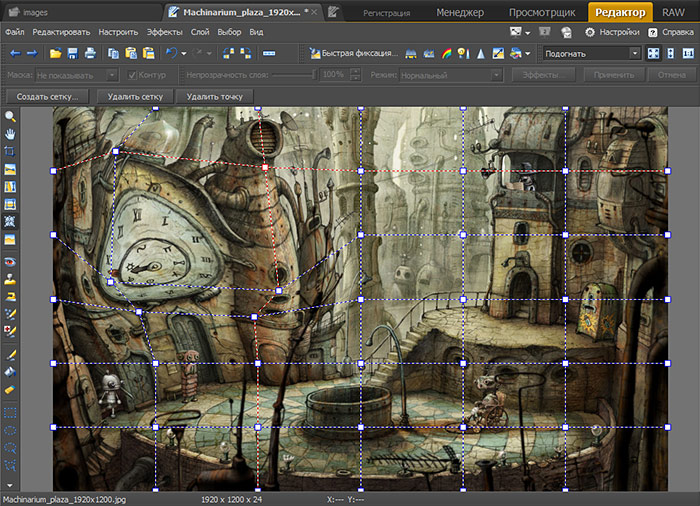Click the Undo arrow icon
The width and height of the screenshot is (700, 506).
pyautogui.click(x=171, y=54)
